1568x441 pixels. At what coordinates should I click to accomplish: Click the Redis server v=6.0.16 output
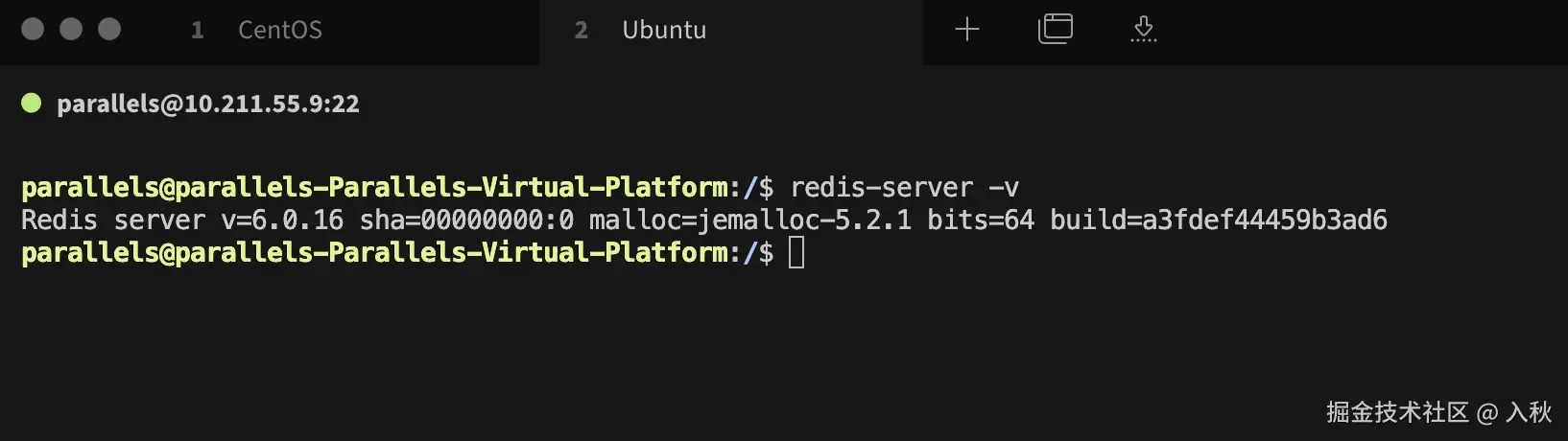[x=182, y=220]
